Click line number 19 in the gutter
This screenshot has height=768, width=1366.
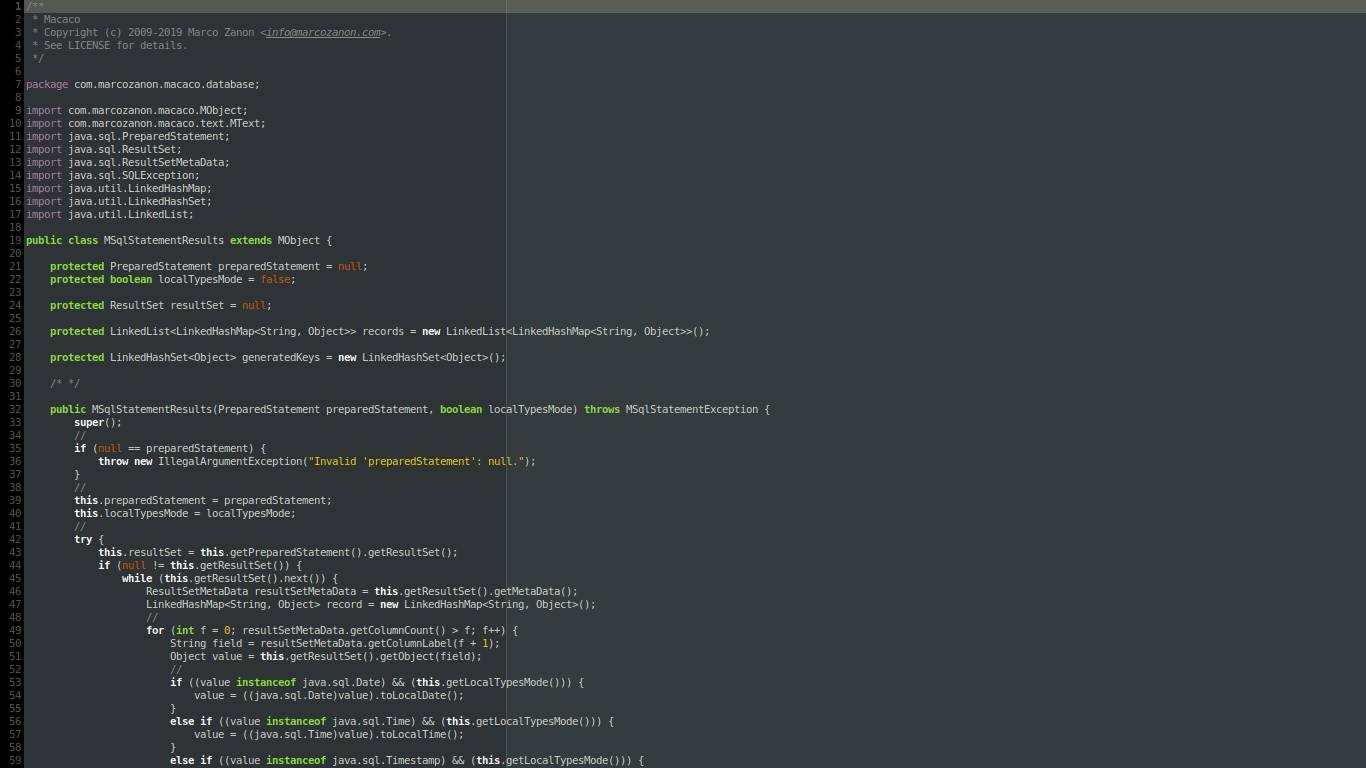click(15, 240)
